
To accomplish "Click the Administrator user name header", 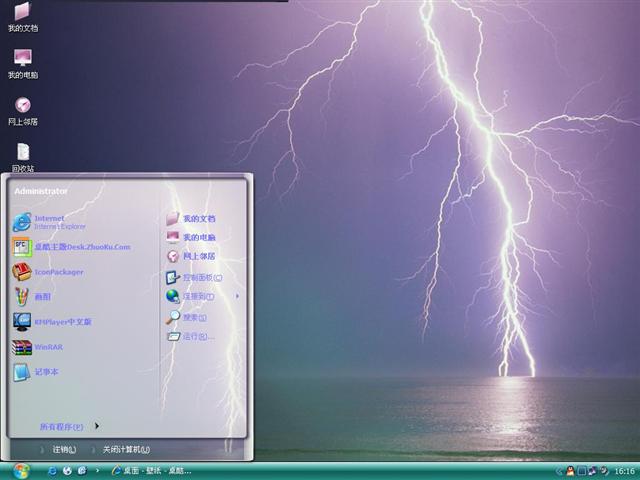I will pos(41,191).
